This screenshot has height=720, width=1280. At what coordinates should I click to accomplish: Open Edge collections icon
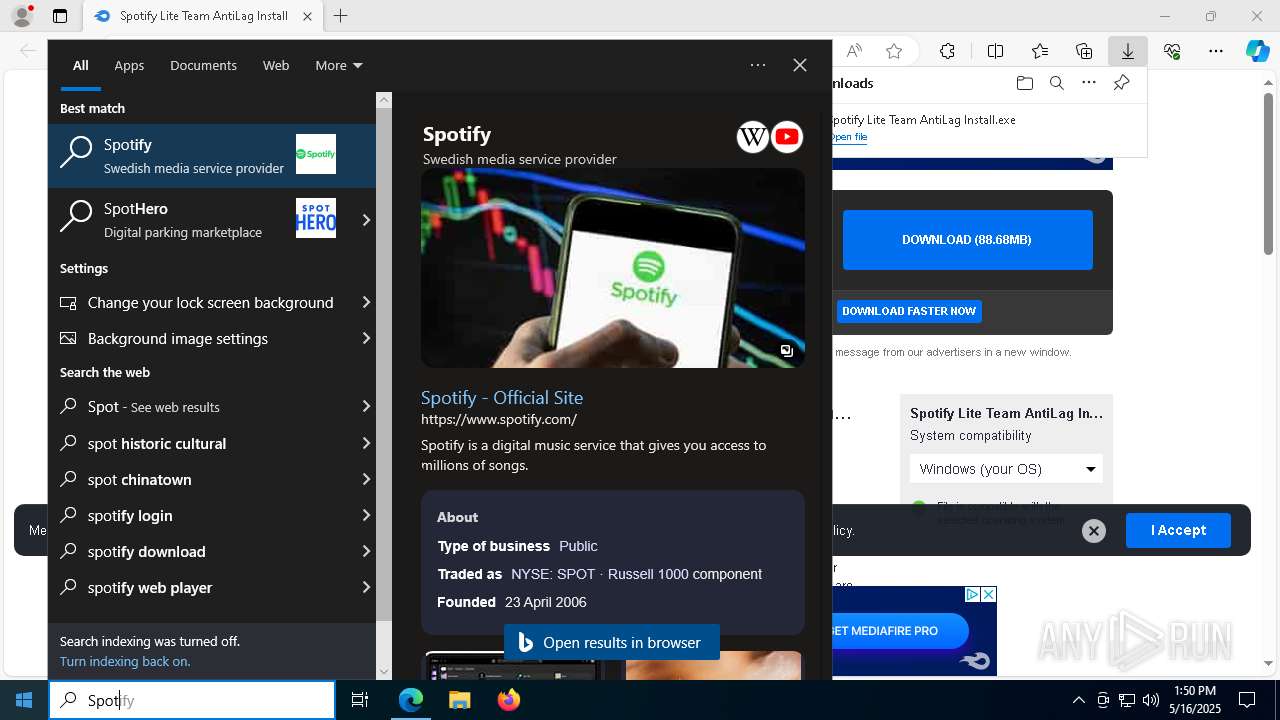click(1084, 51)
